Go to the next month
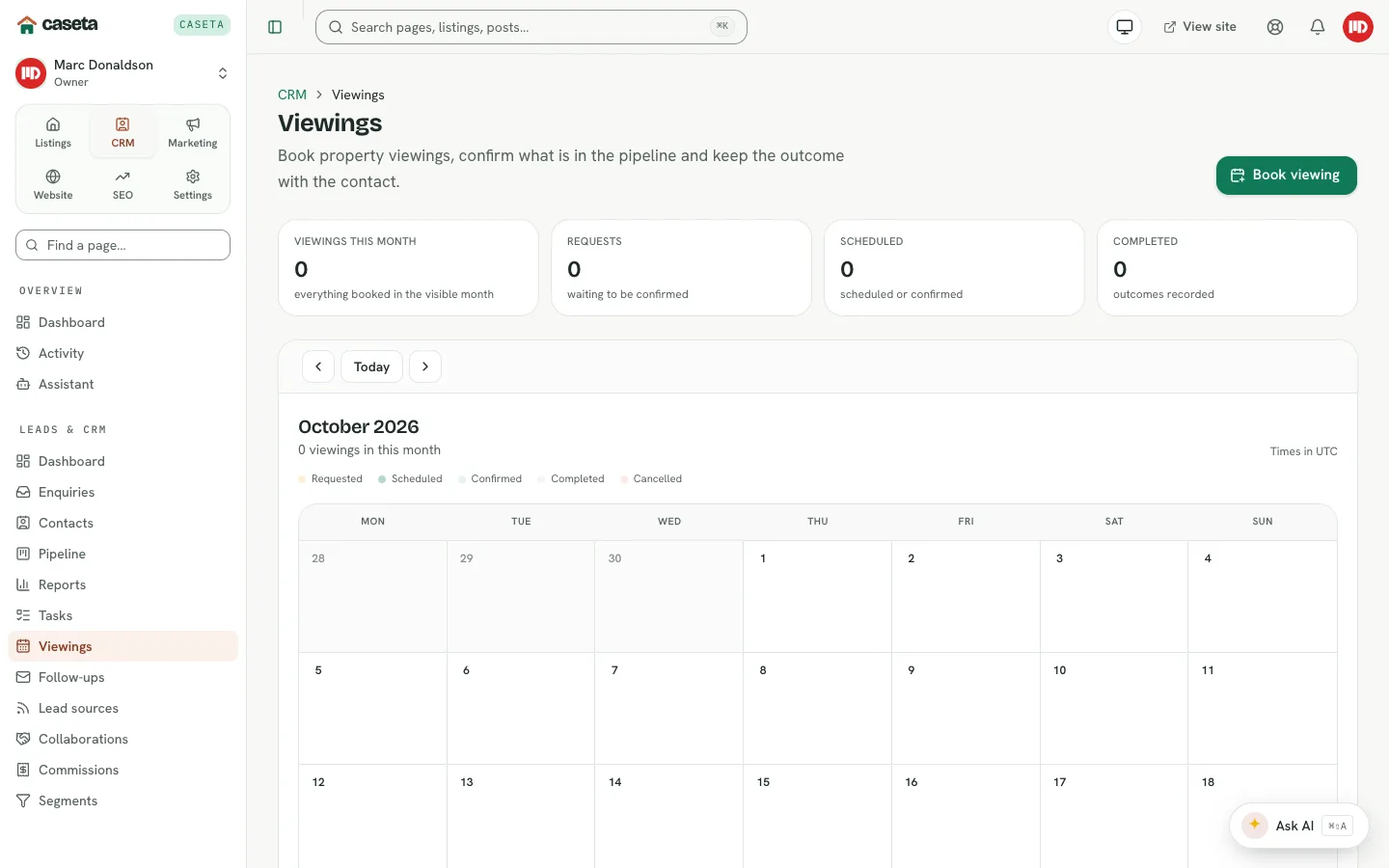1389x868 pixels. [x=425, y=366]
